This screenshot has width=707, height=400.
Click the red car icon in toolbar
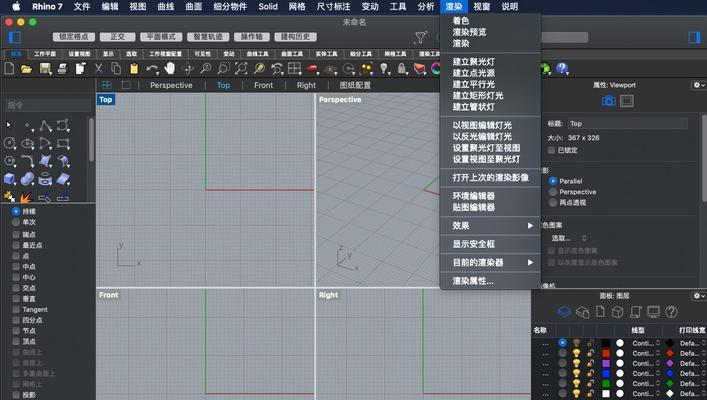coord(312,69)
